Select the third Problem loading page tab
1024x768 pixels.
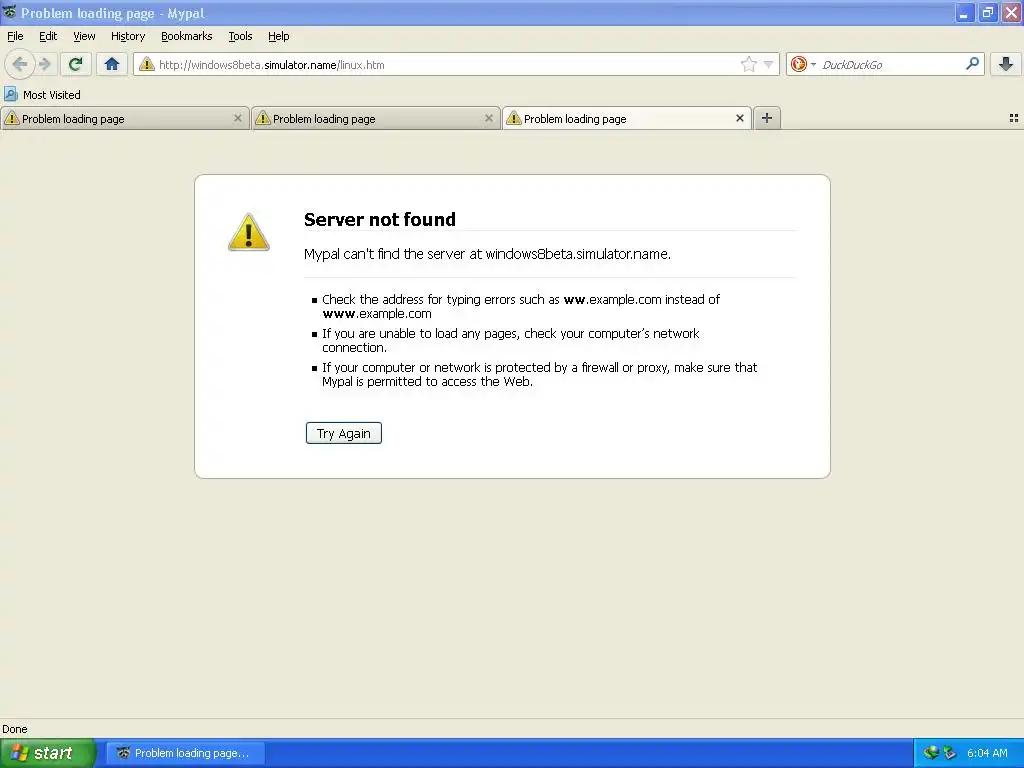tap(626, 118)
